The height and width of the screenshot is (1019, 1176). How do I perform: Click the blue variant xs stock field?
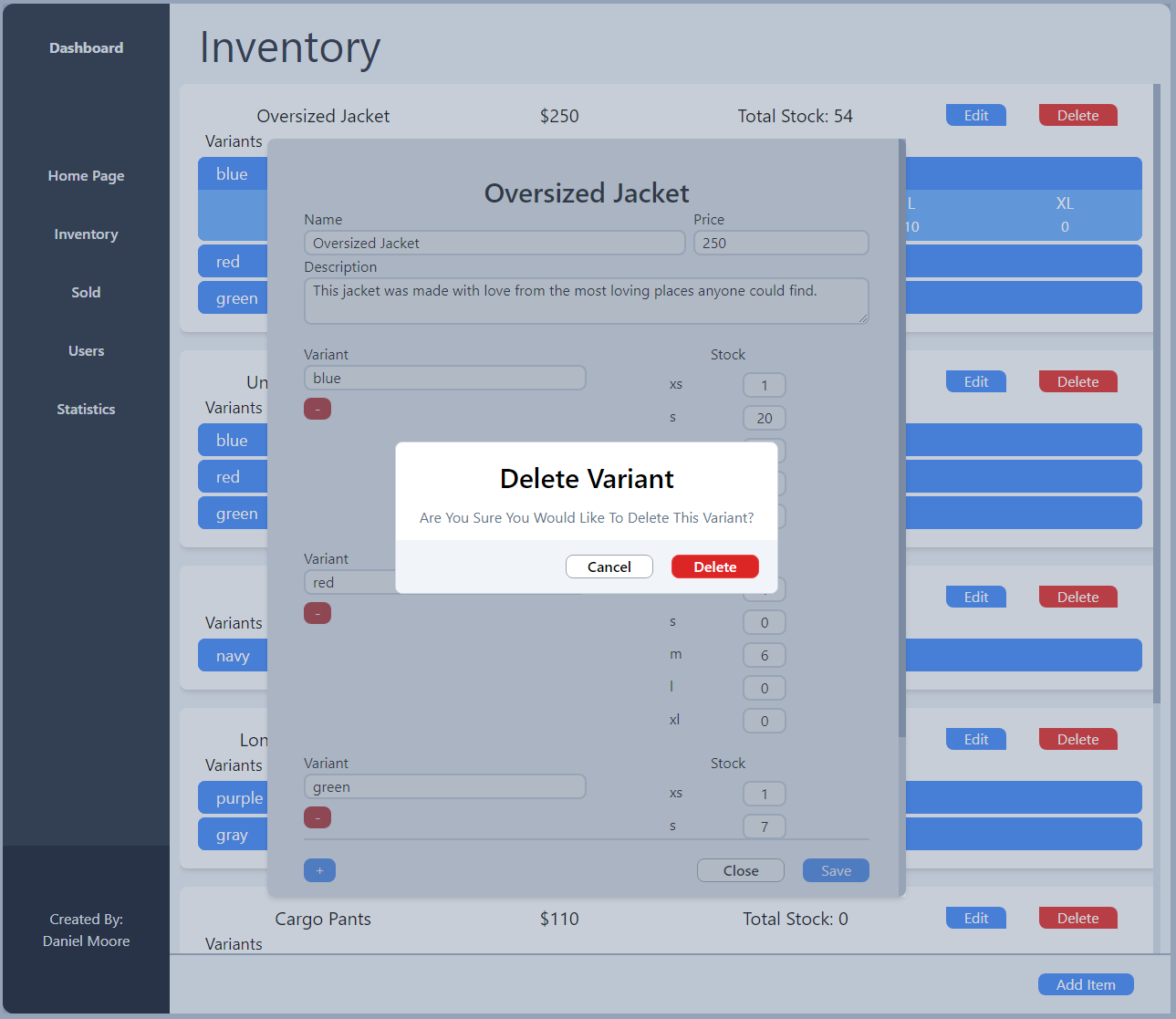(765, 385)
